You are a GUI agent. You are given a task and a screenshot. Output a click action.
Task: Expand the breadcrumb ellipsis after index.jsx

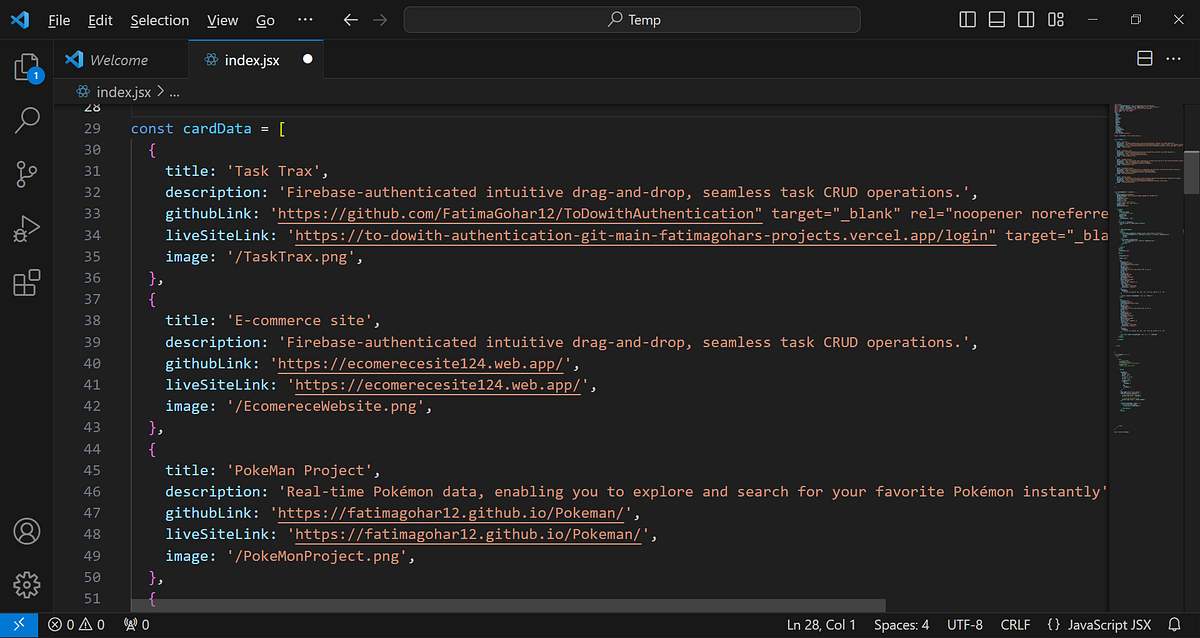[174, 91]
